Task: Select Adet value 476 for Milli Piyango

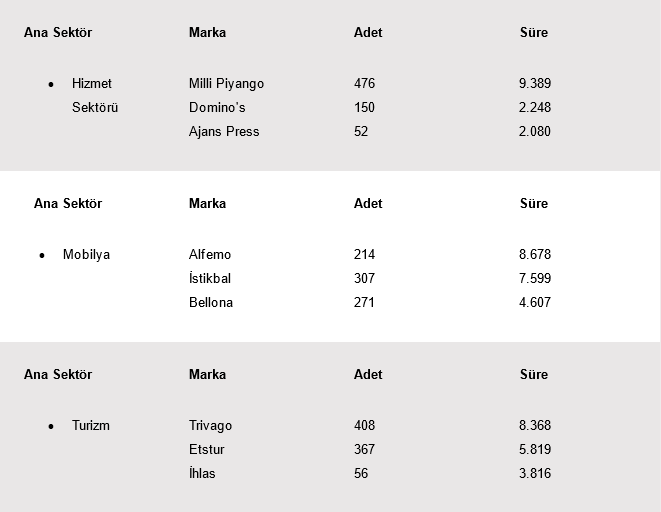Action: [x=365, y=84]
